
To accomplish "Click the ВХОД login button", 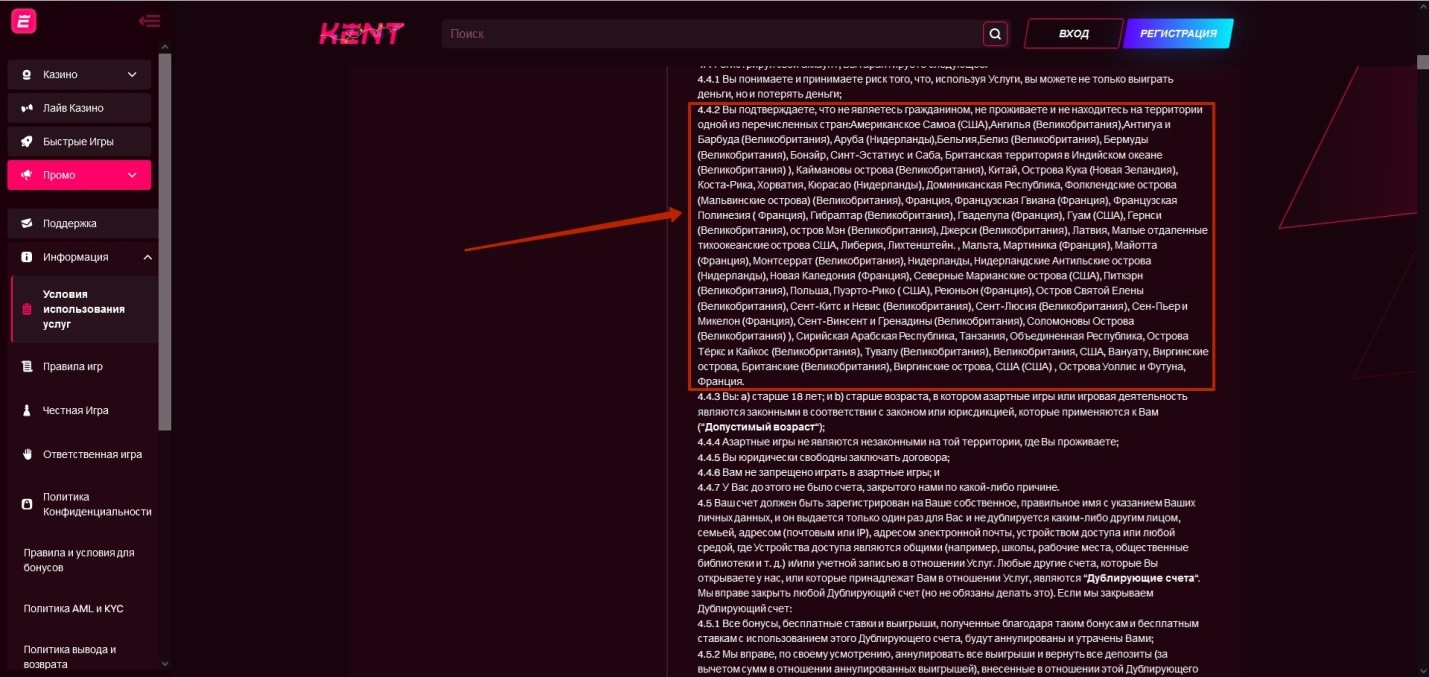I will pyautogui.click(x=1073, y=34).
